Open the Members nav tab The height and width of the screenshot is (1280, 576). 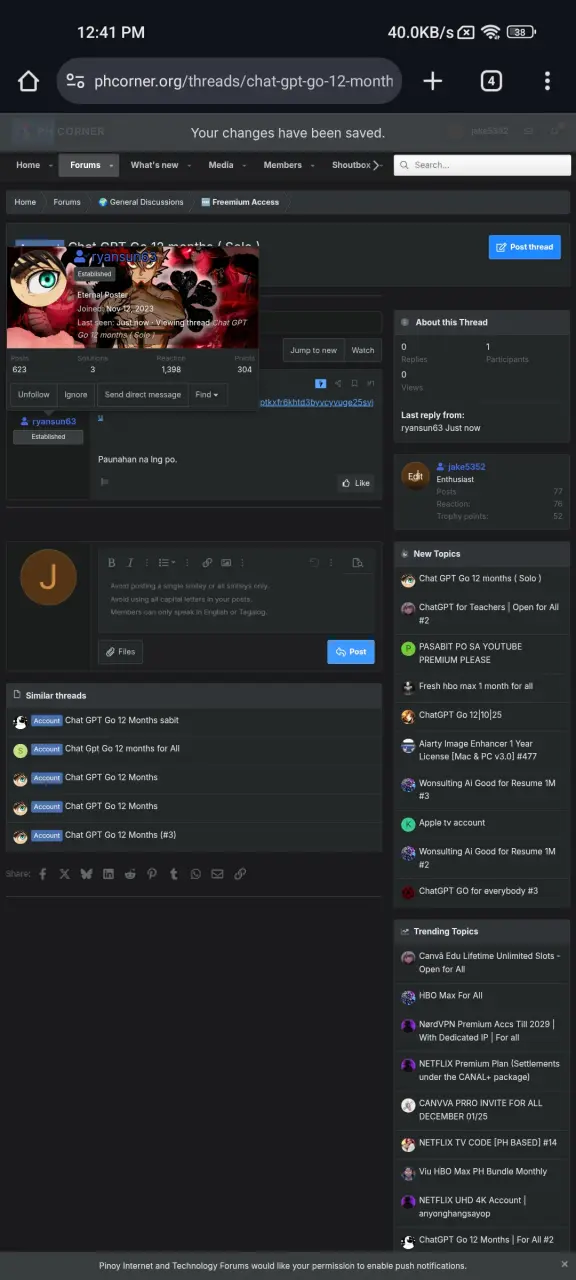pyautogui.click(x=282, y=165)
